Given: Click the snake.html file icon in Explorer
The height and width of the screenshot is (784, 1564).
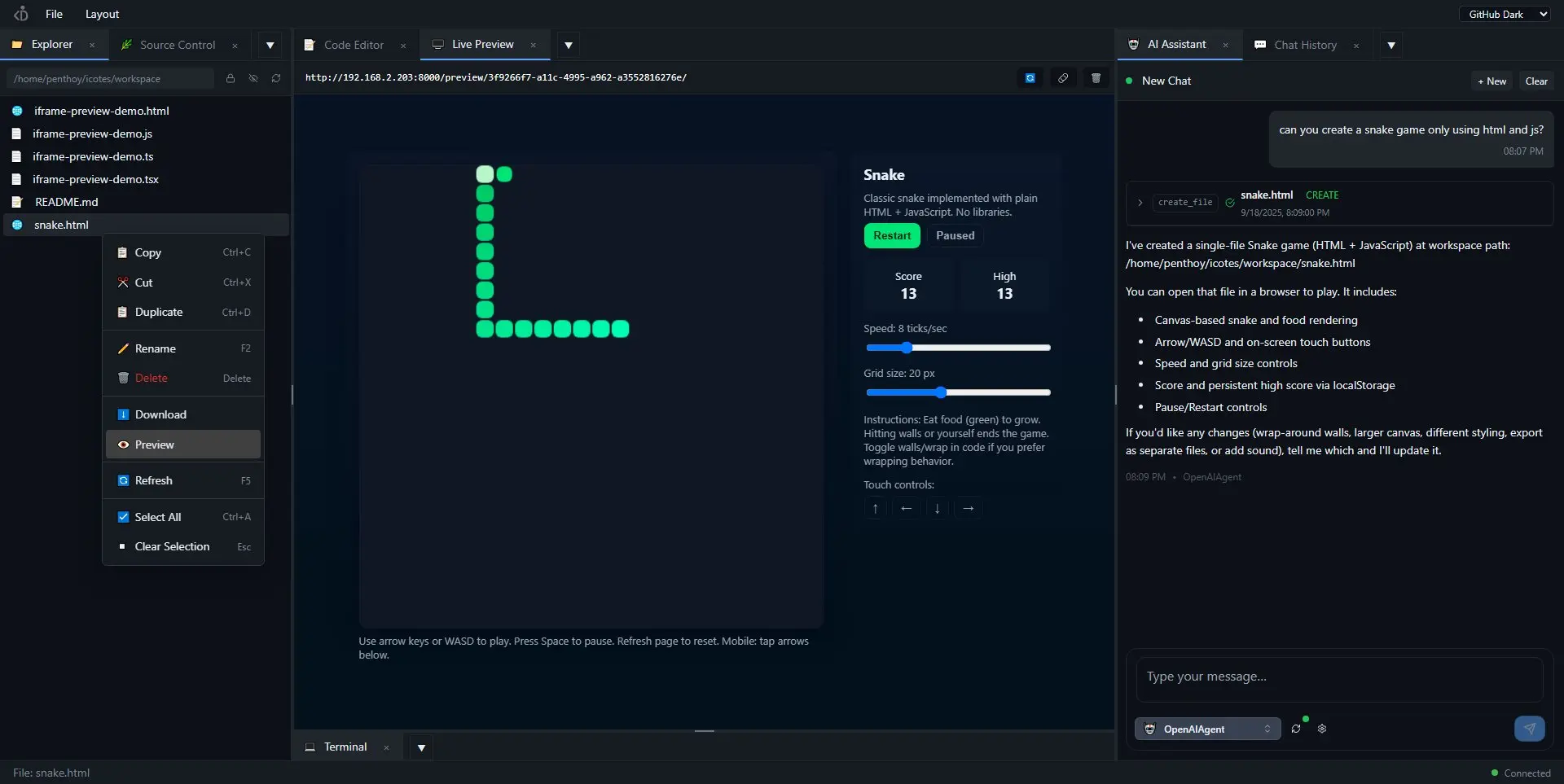Looking at the screenshot, I should tap(17, 225).
